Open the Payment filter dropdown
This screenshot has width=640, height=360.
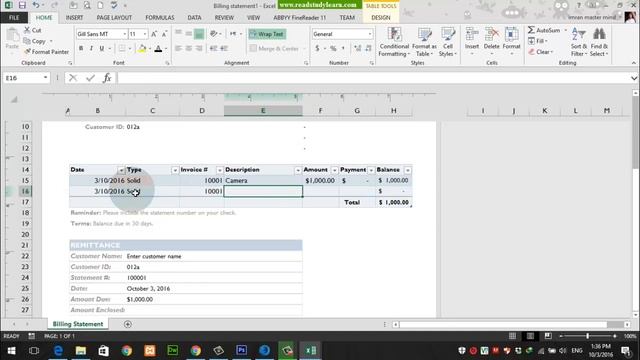tap(371, 170)
